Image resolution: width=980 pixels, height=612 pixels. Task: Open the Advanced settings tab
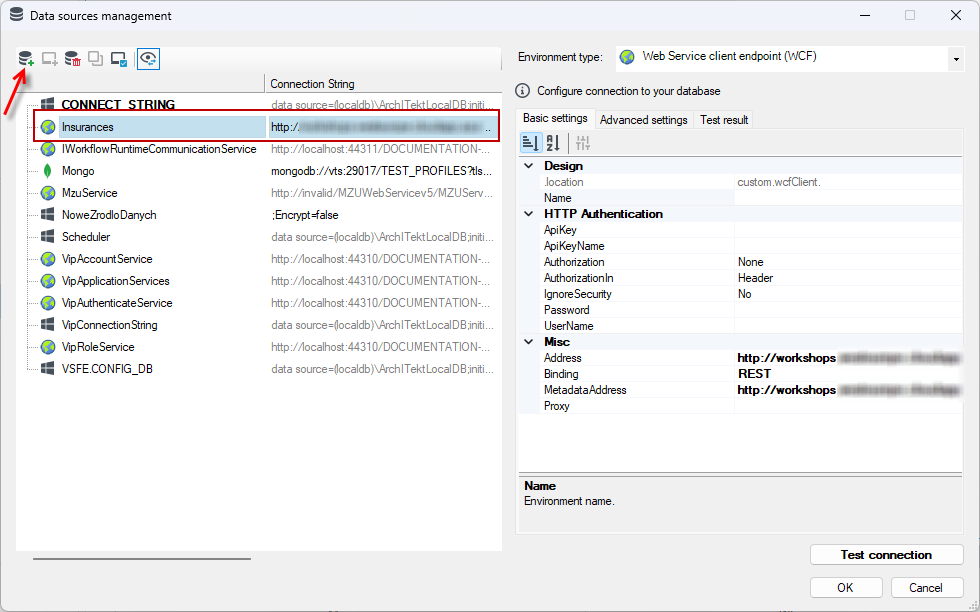click(644, 119)
